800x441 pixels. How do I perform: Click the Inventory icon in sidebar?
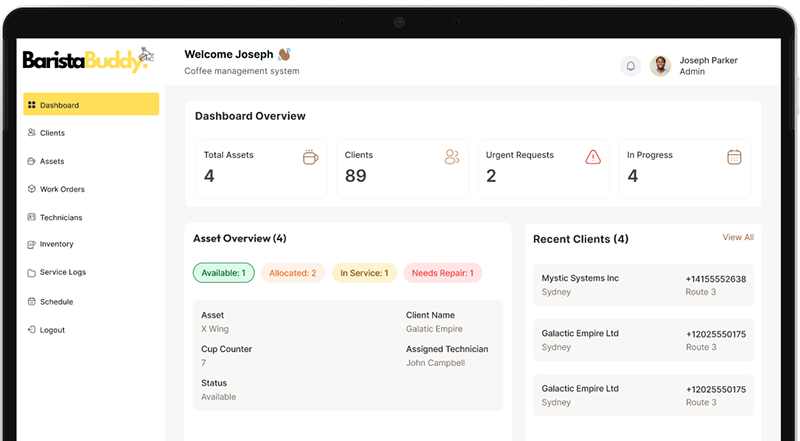(x=32, y=244)
